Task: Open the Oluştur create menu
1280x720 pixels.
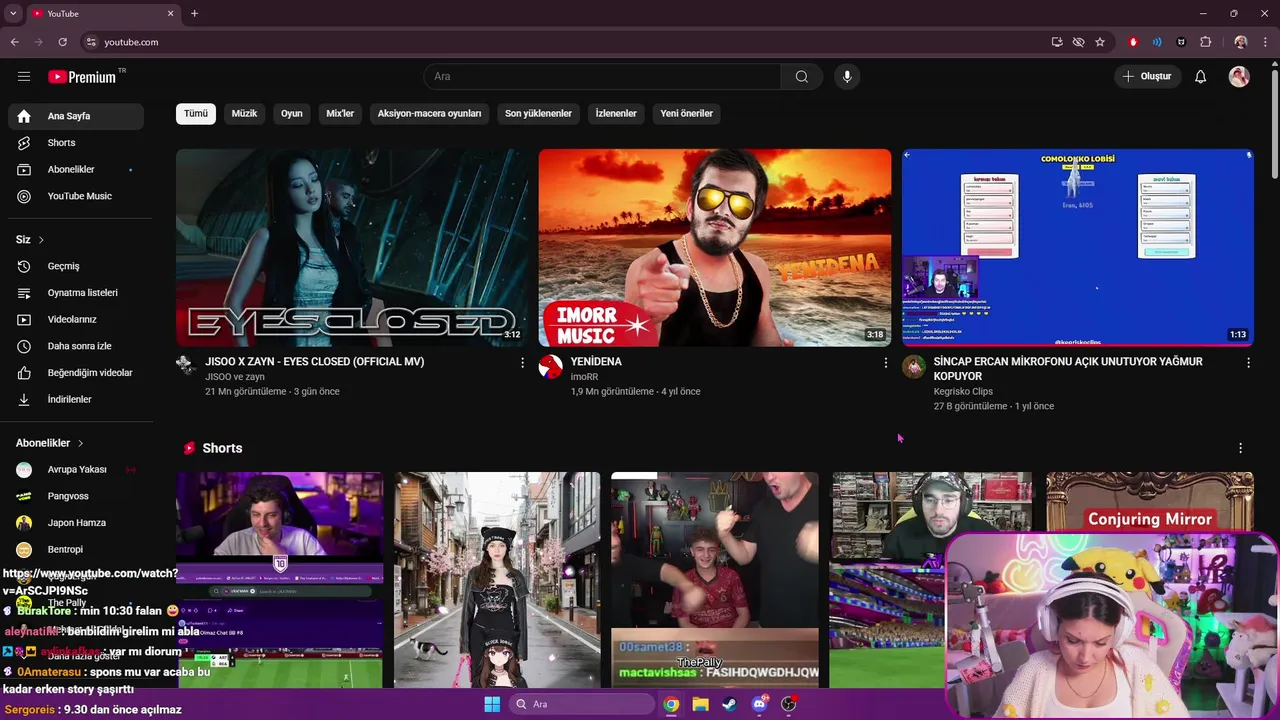Action: (1147, 77)
